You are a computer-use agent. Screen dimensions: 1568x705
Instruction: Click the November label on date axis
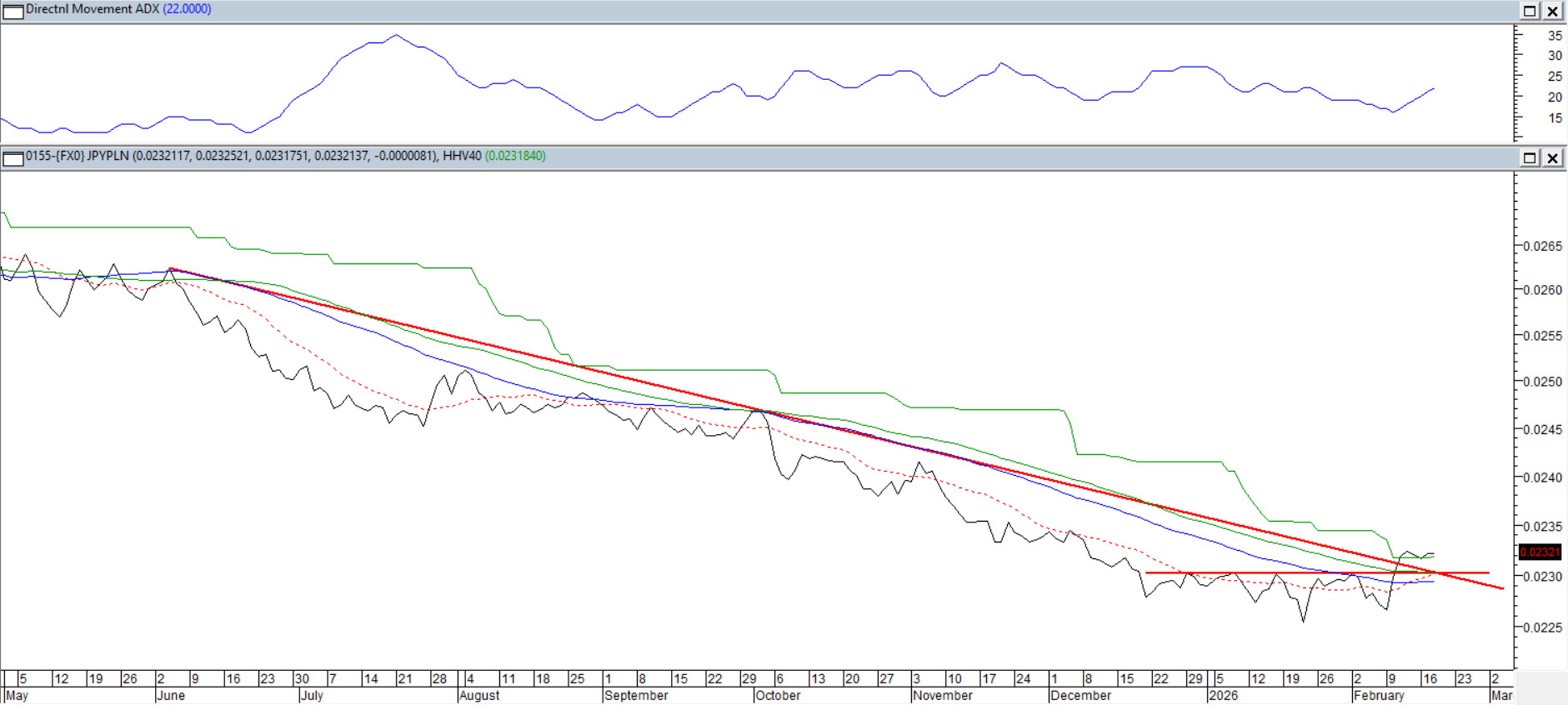coord(942,696)
